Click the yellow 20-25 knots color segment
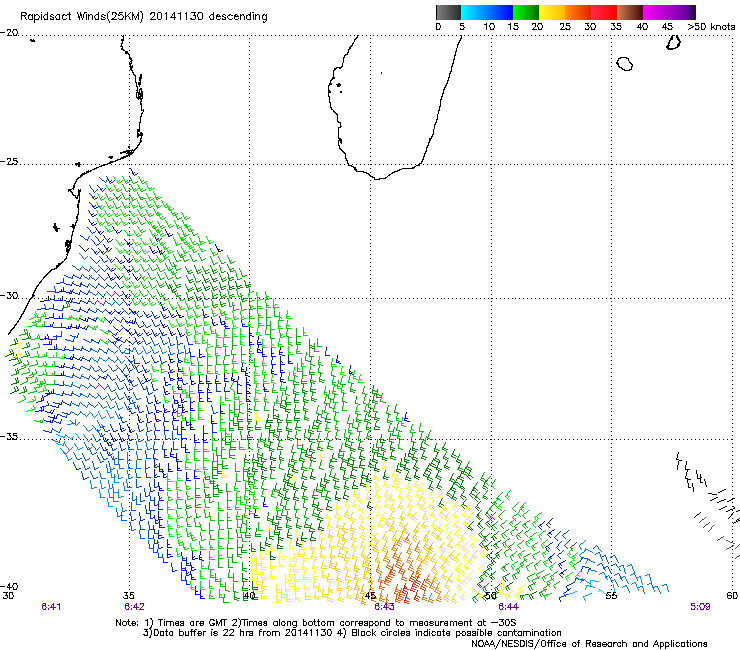The image size is (740, 650). tap(552, 12)
